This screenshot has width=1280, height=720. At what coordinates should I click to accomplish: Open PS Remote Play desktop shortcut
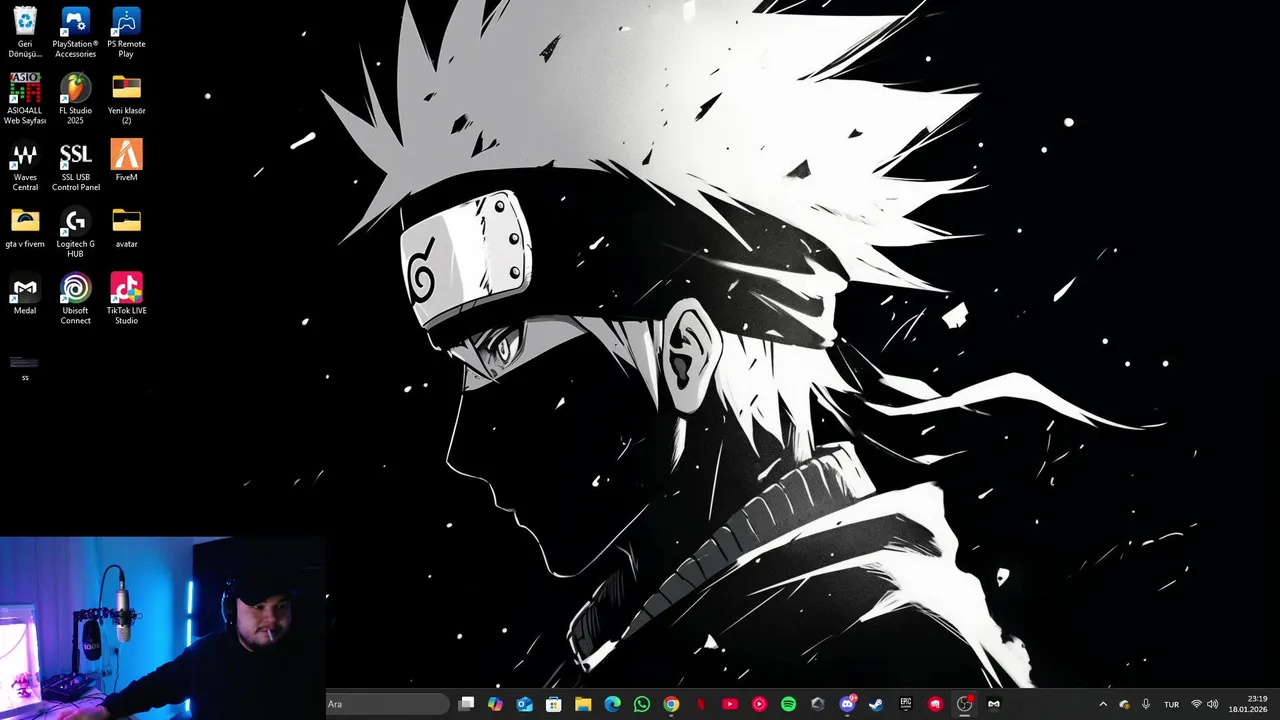click(x=126, y=32)
